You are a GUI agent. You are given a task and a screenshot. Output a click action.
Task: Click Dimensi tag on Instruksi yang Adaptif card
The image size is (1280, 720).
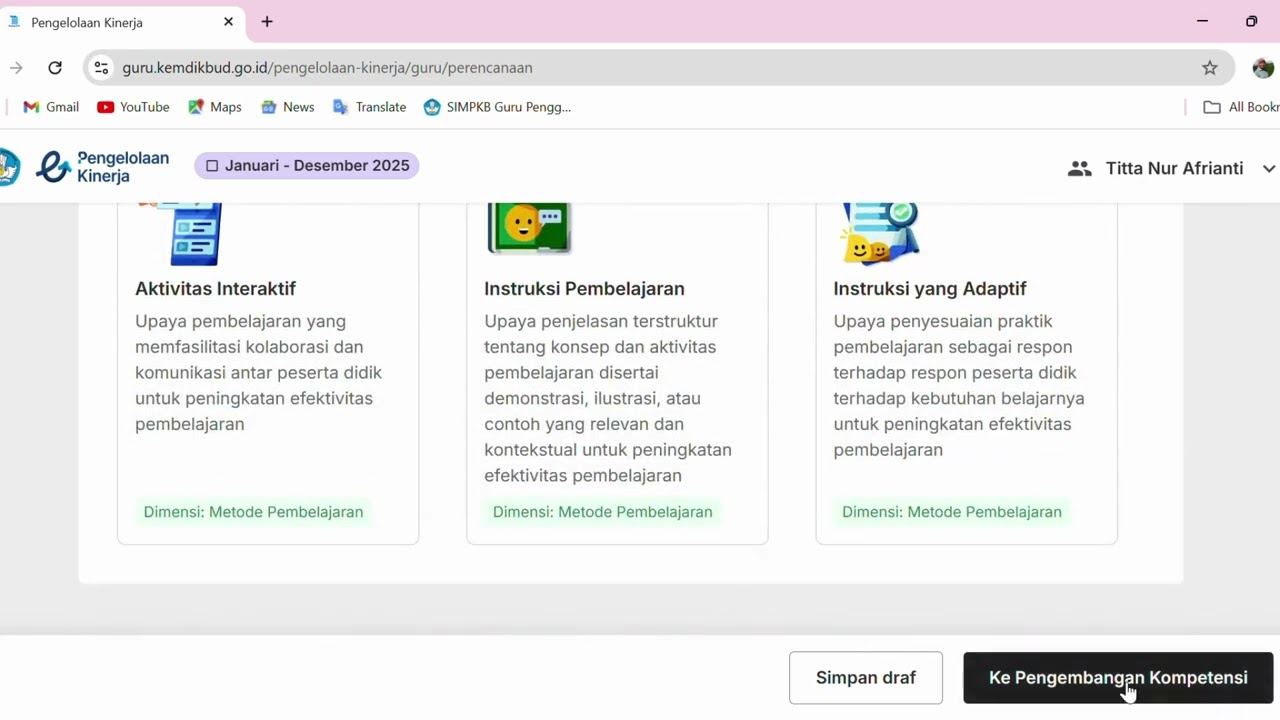pyautogui.click(x=952, y=512)
